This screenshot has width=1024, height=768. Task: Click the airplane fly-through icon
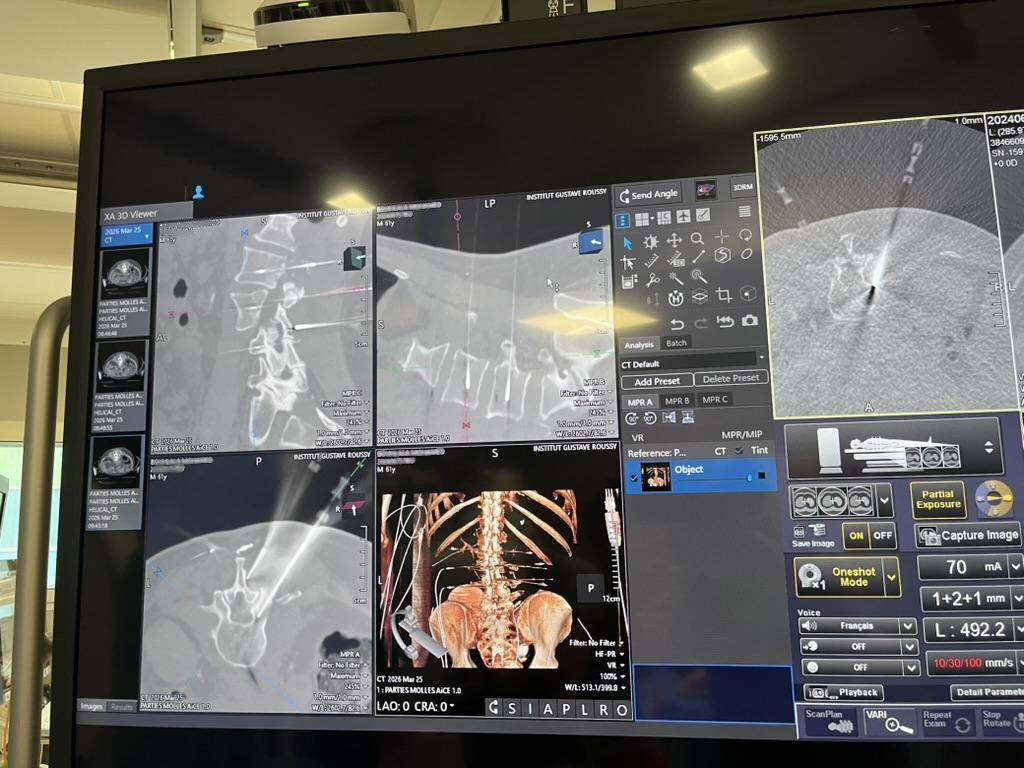(683, 217)
